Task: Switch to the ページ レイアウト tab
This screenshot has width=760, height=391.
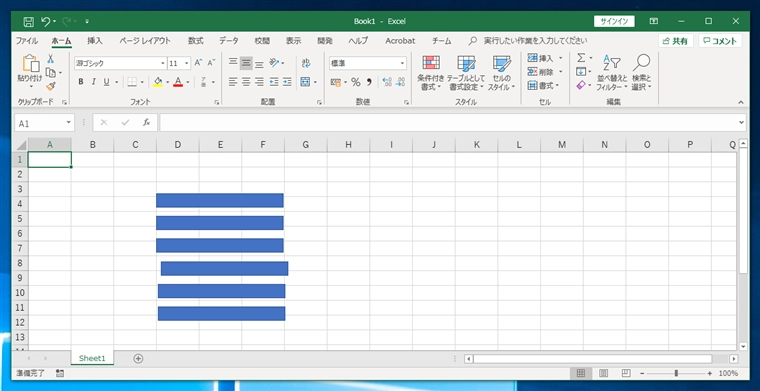Action: [x=145, y=41]
